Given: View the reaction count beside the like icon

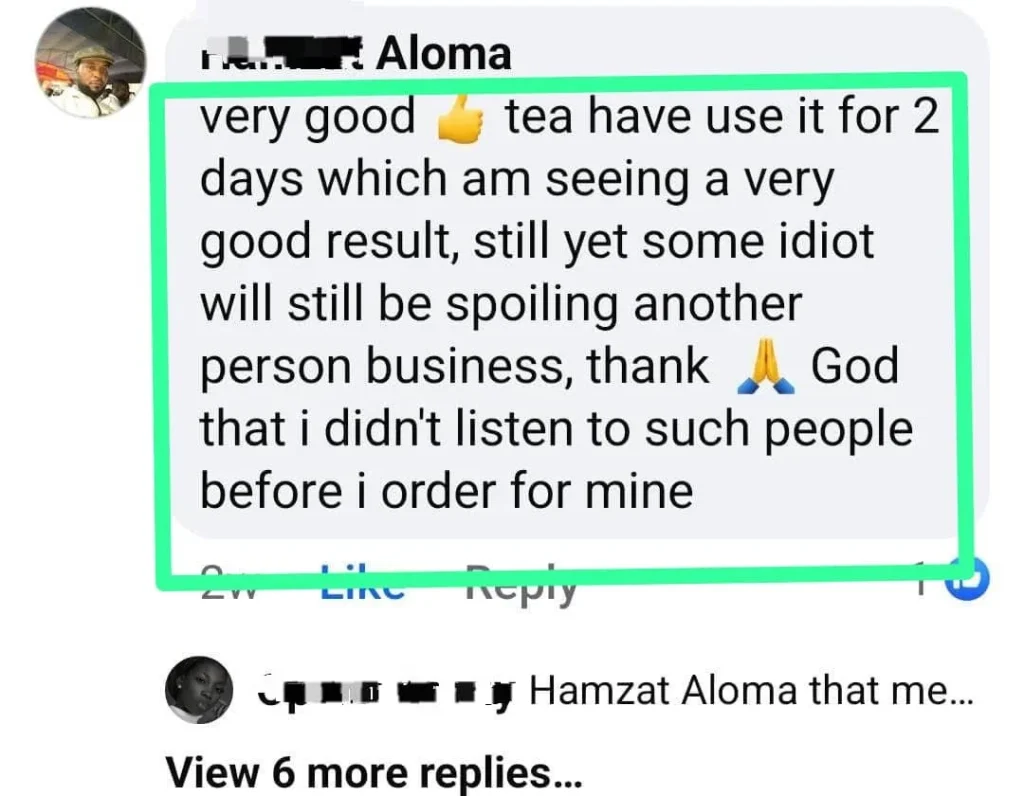Looking at the screenshot, I should click(x=921, y=579).
